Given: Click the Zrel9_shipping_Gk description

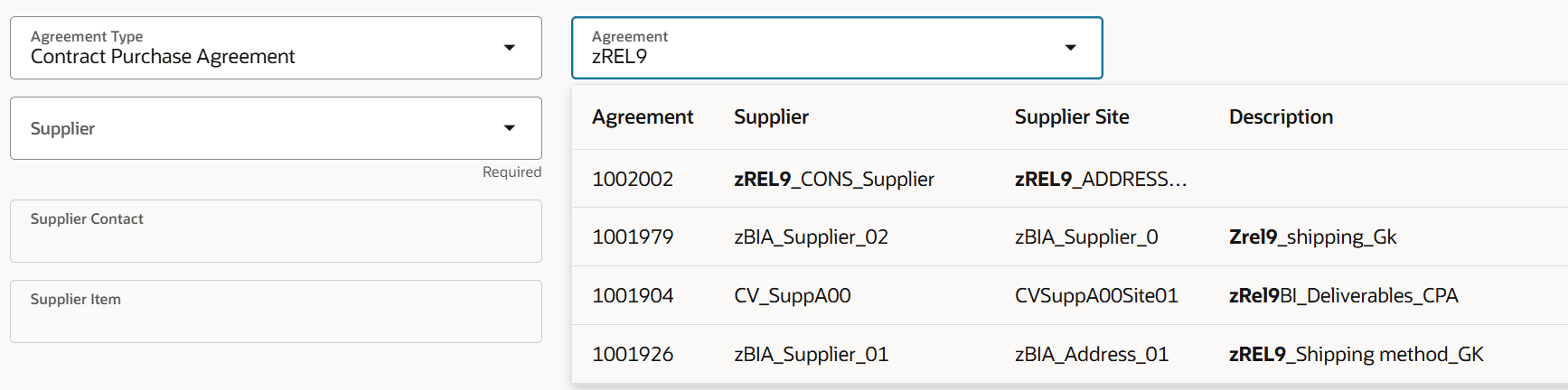Looking at the screenshot, I should (1313, 237).
